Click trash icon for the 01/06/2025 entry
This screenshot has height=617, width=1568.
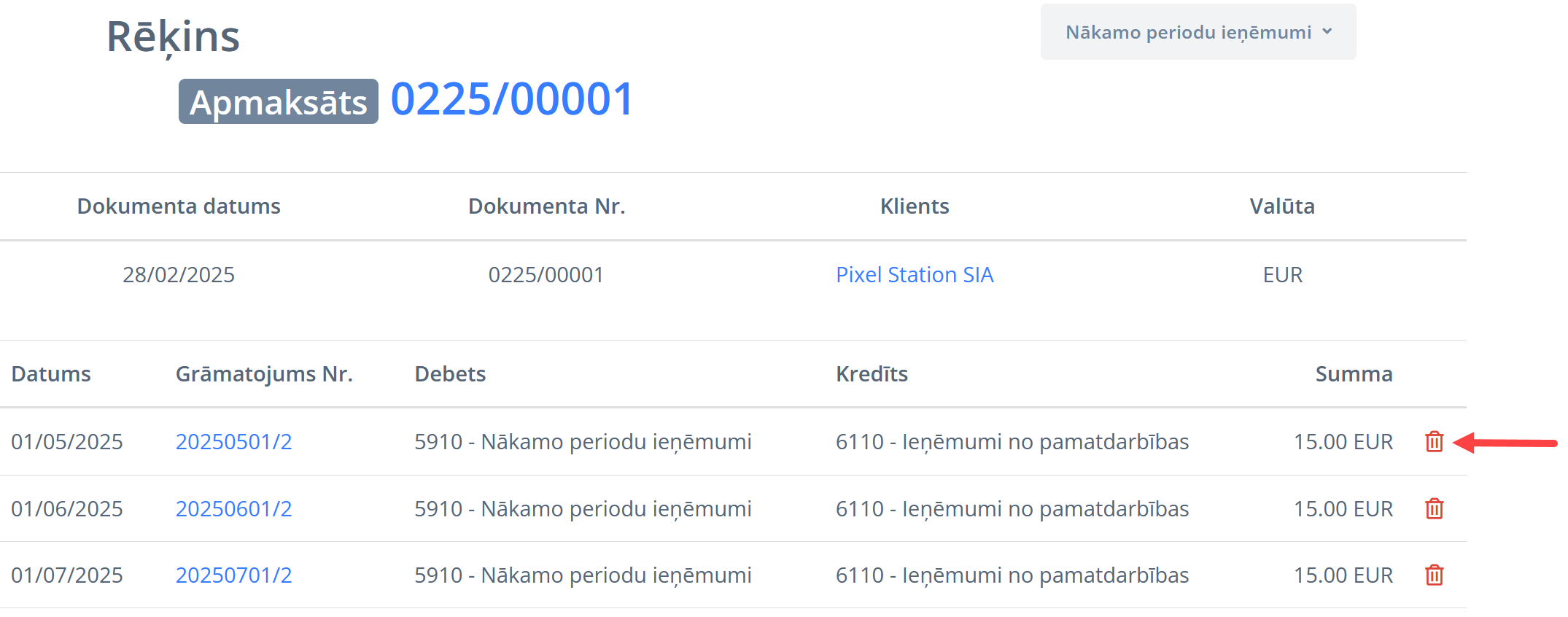(1434, 508)
